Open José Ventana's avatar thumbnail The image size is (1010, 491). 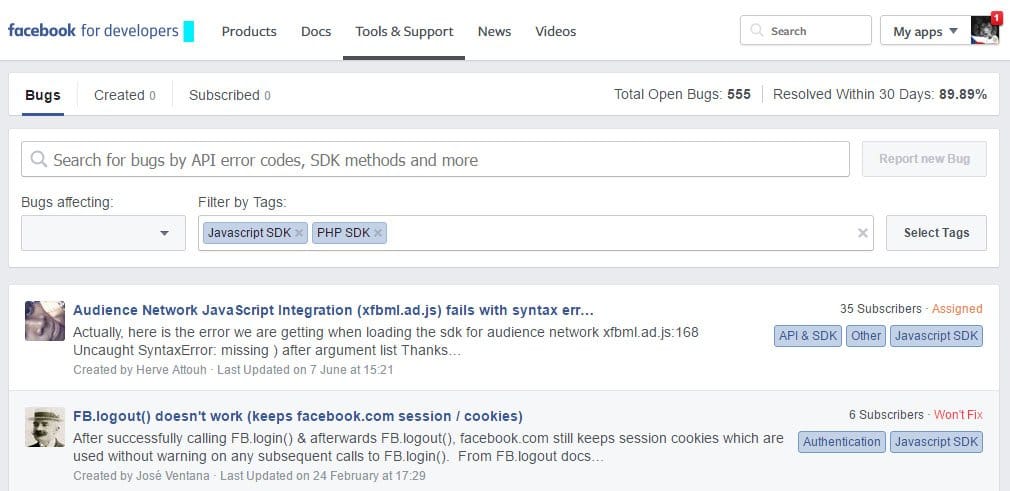coord(44,427)
